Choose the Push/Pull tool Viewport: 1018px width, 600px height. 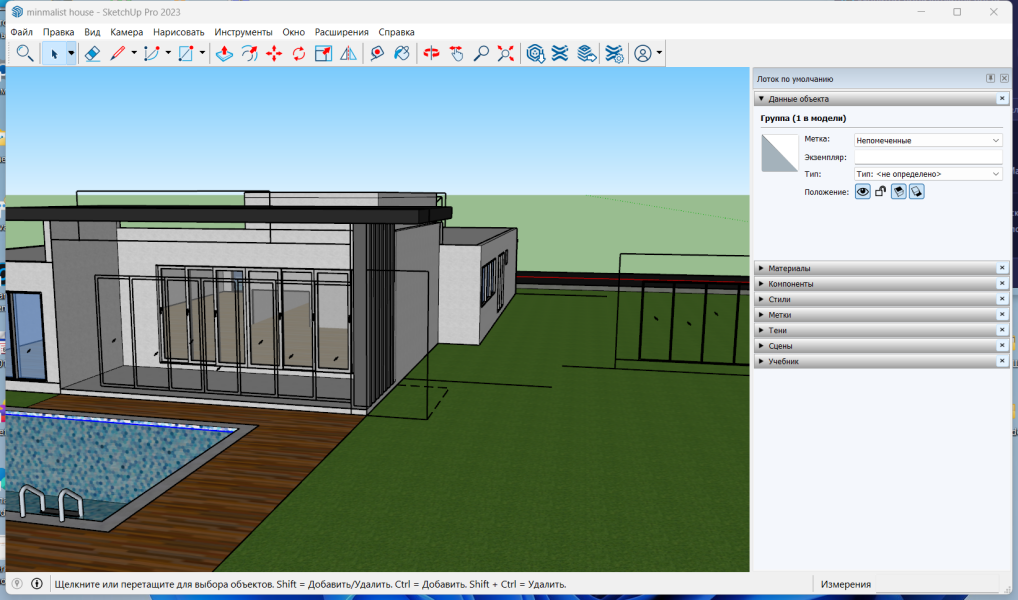(224, 53)
